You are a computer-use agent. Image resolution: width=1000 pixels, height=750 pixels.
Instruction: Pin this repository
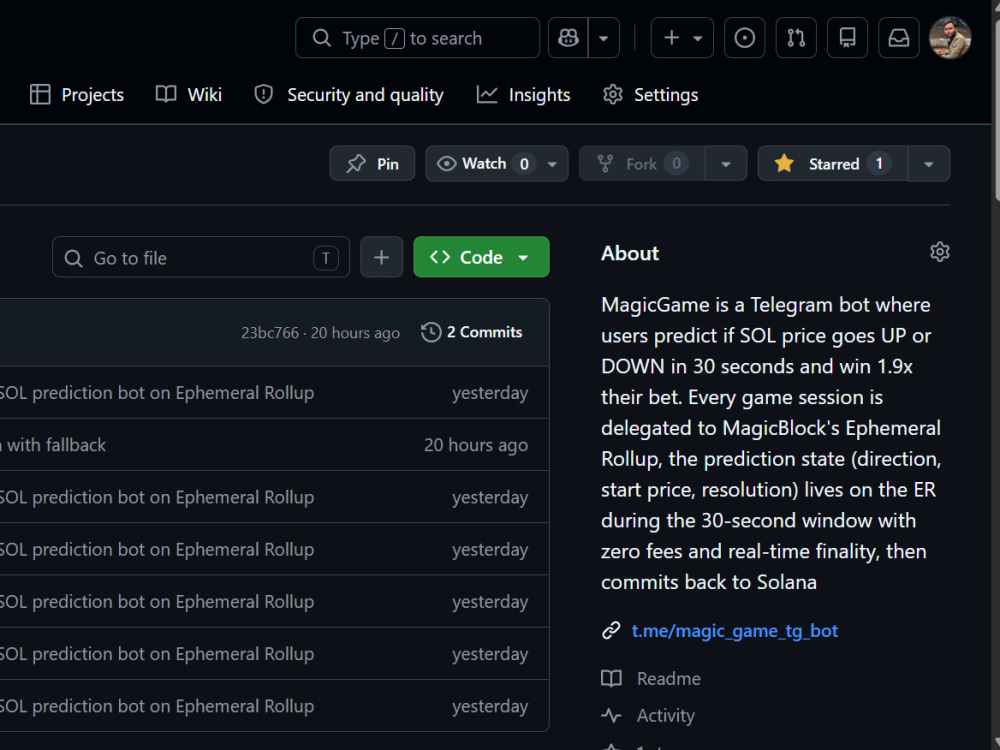pos(372,164)
